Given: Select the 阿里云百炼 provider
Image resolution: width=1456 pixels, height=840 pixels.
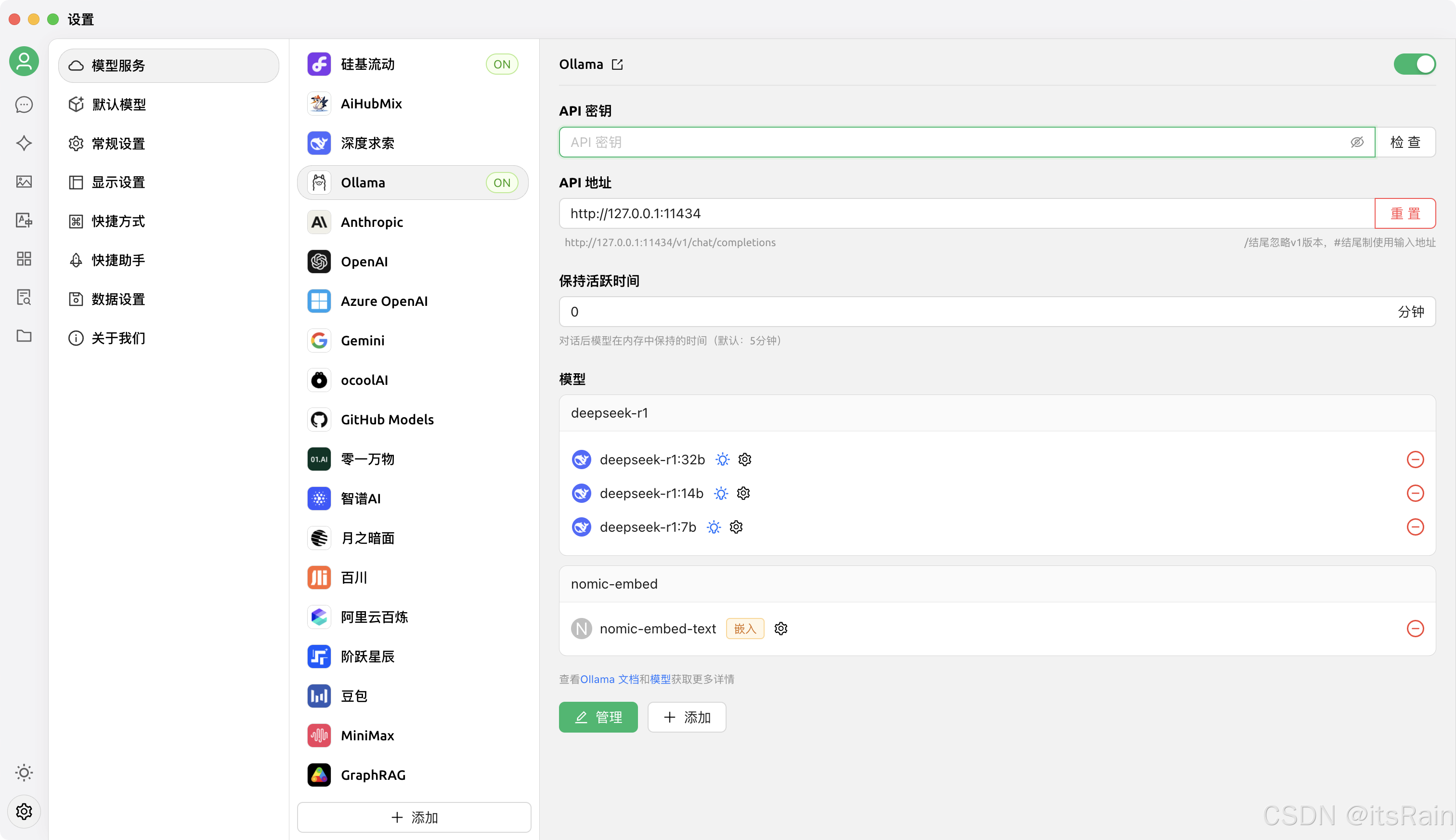Looking at the screenshot, I should tap(413, 617).
